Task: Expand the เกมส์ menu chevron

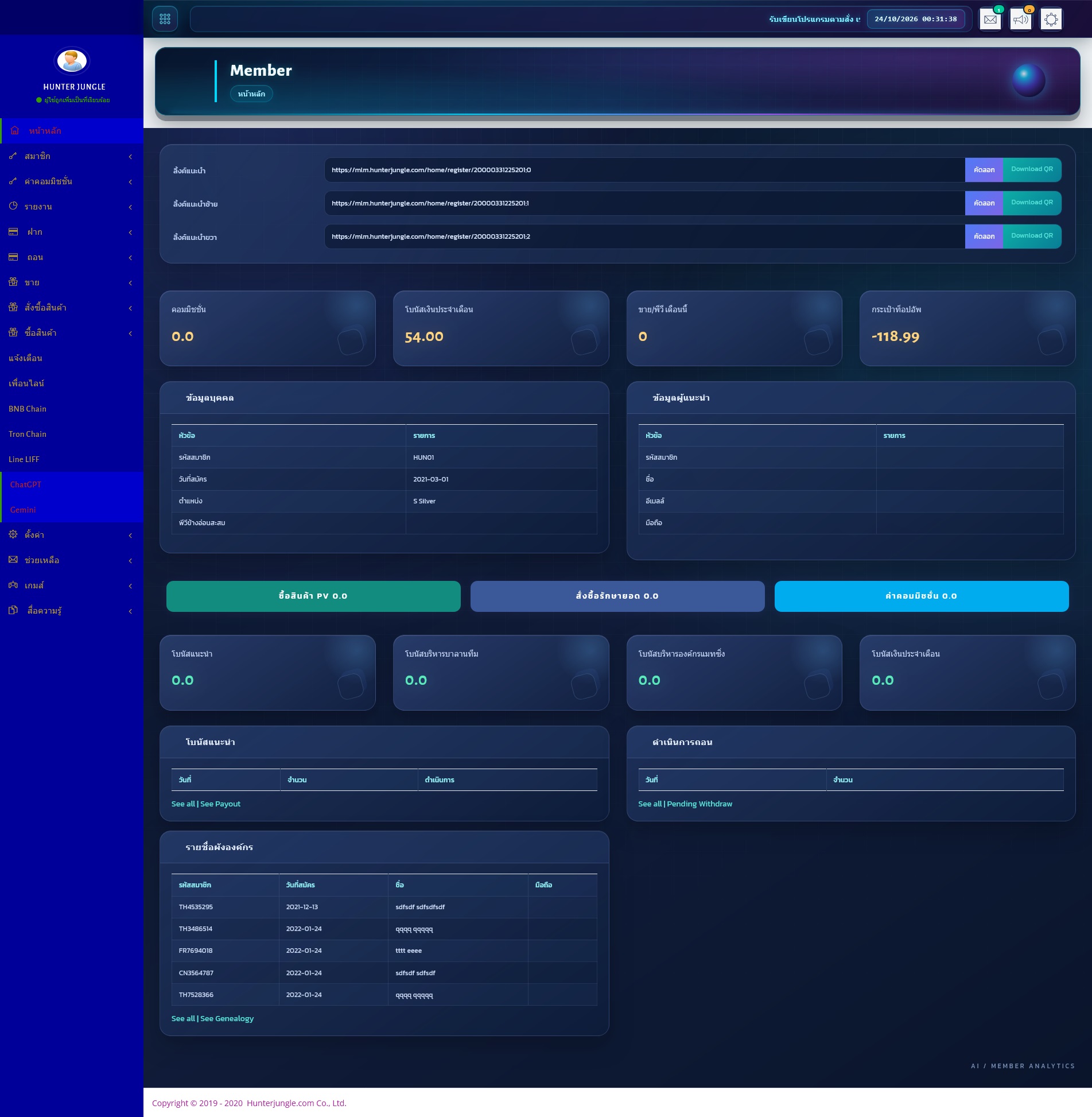Action: (x=131, y=585)
